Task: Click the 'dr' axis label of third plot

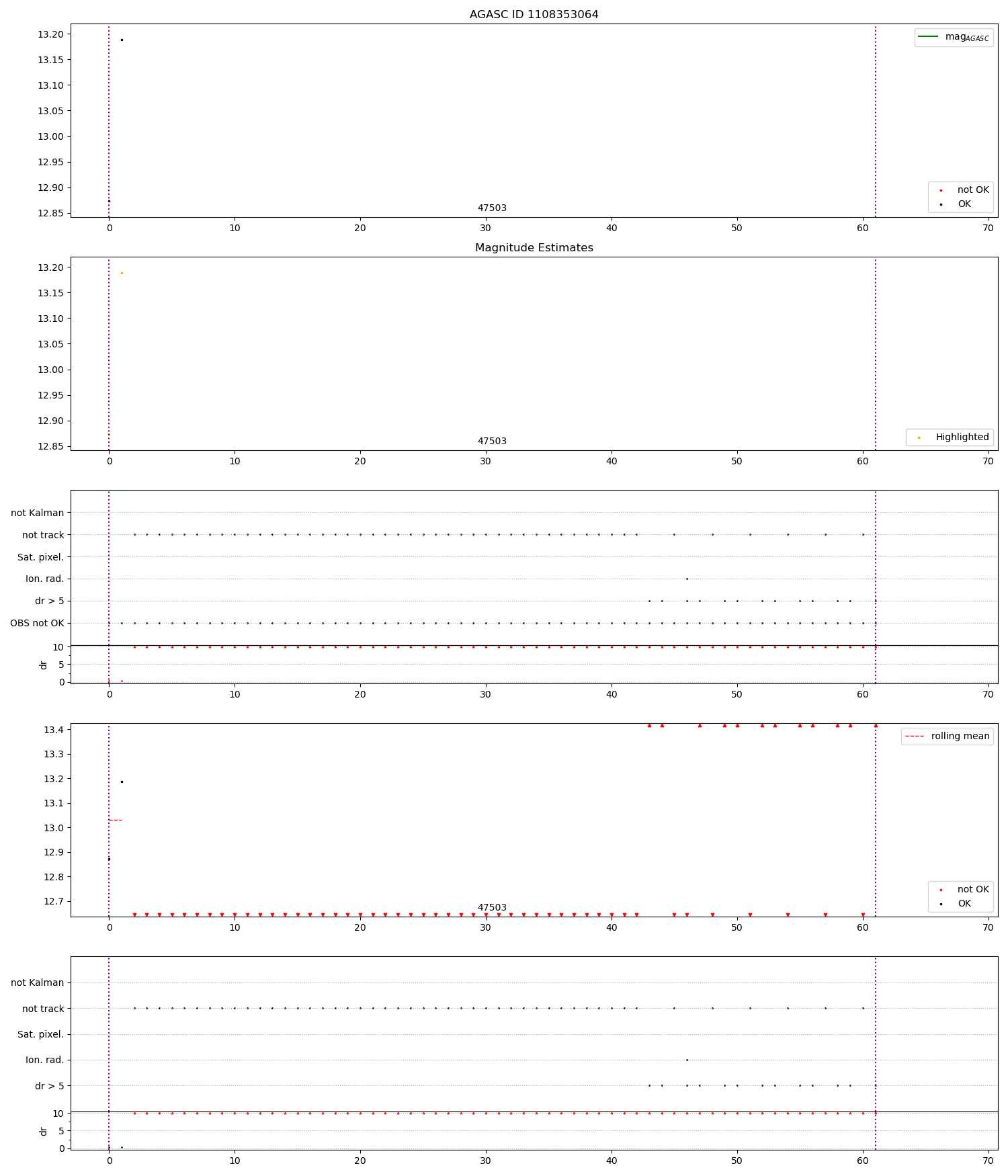Action: click(44, 665)
